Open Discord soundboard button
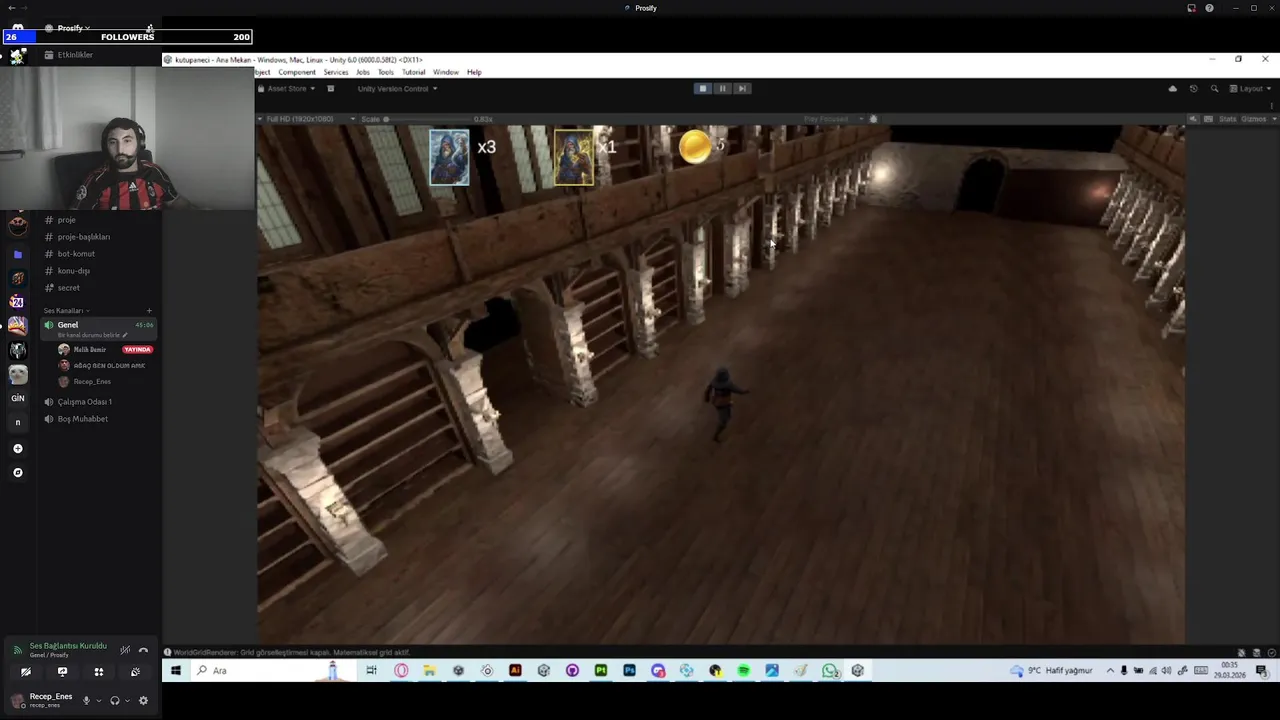Viewport: 1280px width, 720px height. tap(135, 672)
